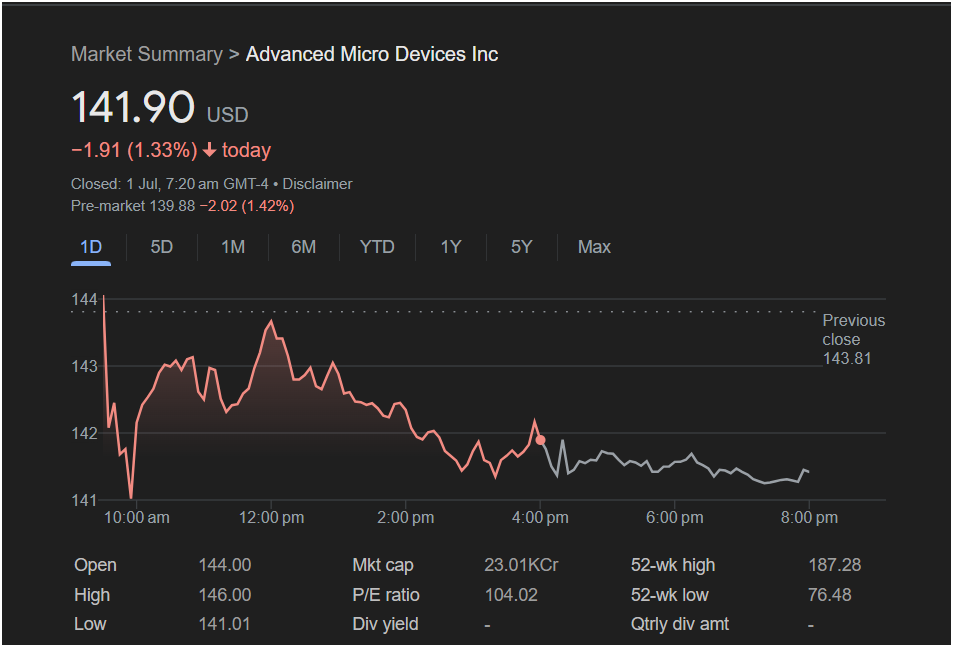Click the Div yield label
Viewport: 953px width, 647px height.
click(385, 624)
